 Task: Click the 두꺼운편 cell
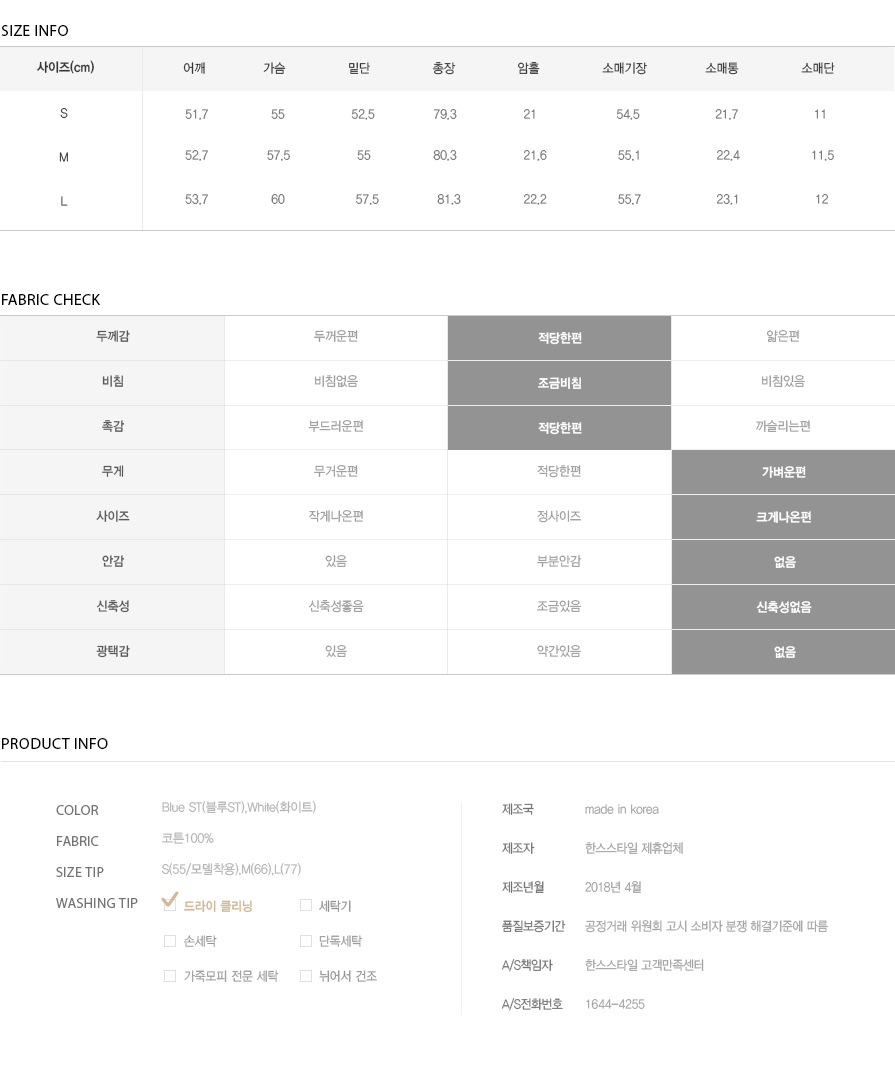(336, 336)
